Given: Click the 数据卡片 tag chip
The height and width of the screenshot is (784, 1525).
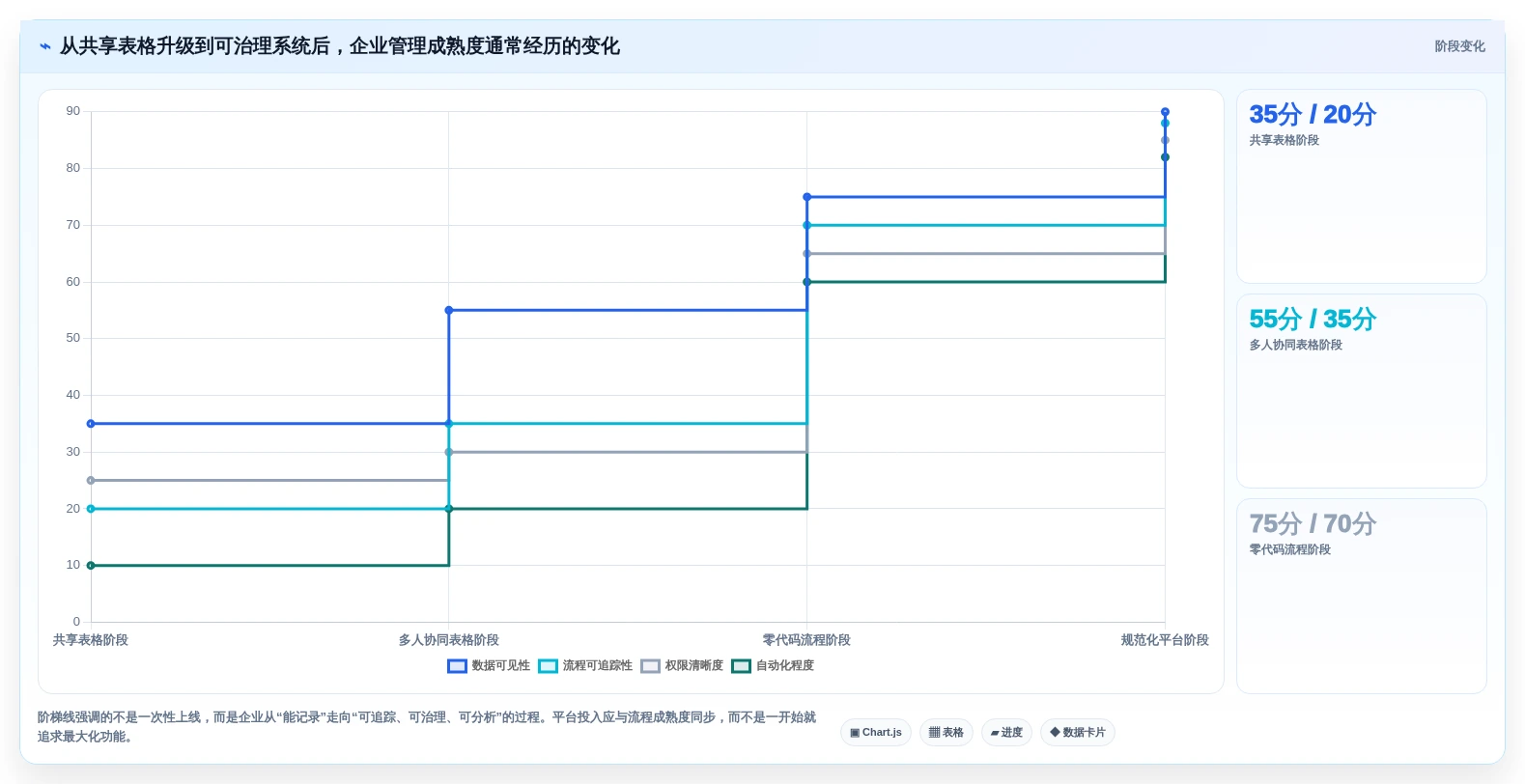Looking at the screenshot, I should pyautogui.click(x=1078, y=733).
